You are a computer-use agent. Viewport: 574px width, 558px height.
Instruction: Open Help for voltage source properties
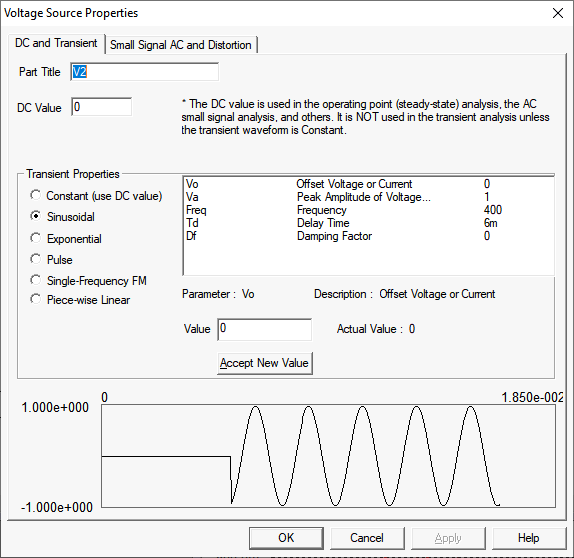(529, 538)
